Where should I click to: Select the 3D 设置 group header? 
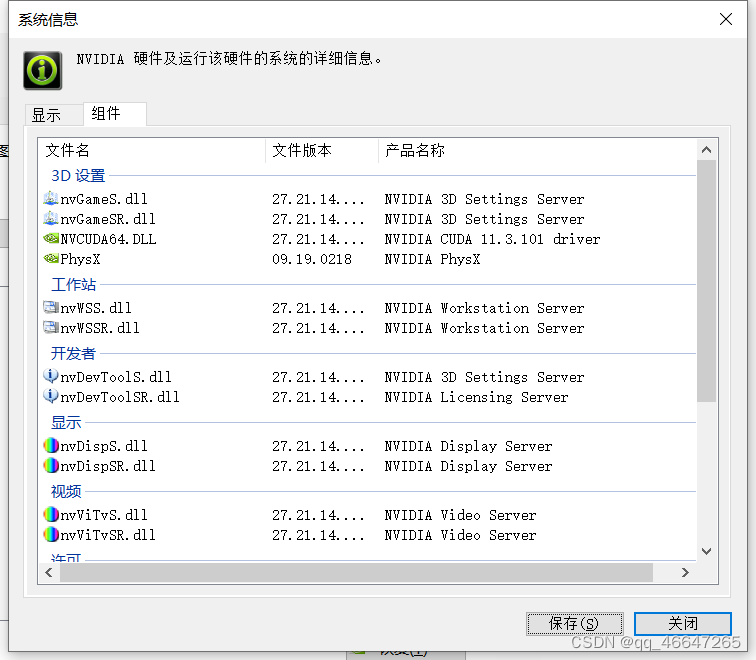pyautogui.click(x=78, y=175)
